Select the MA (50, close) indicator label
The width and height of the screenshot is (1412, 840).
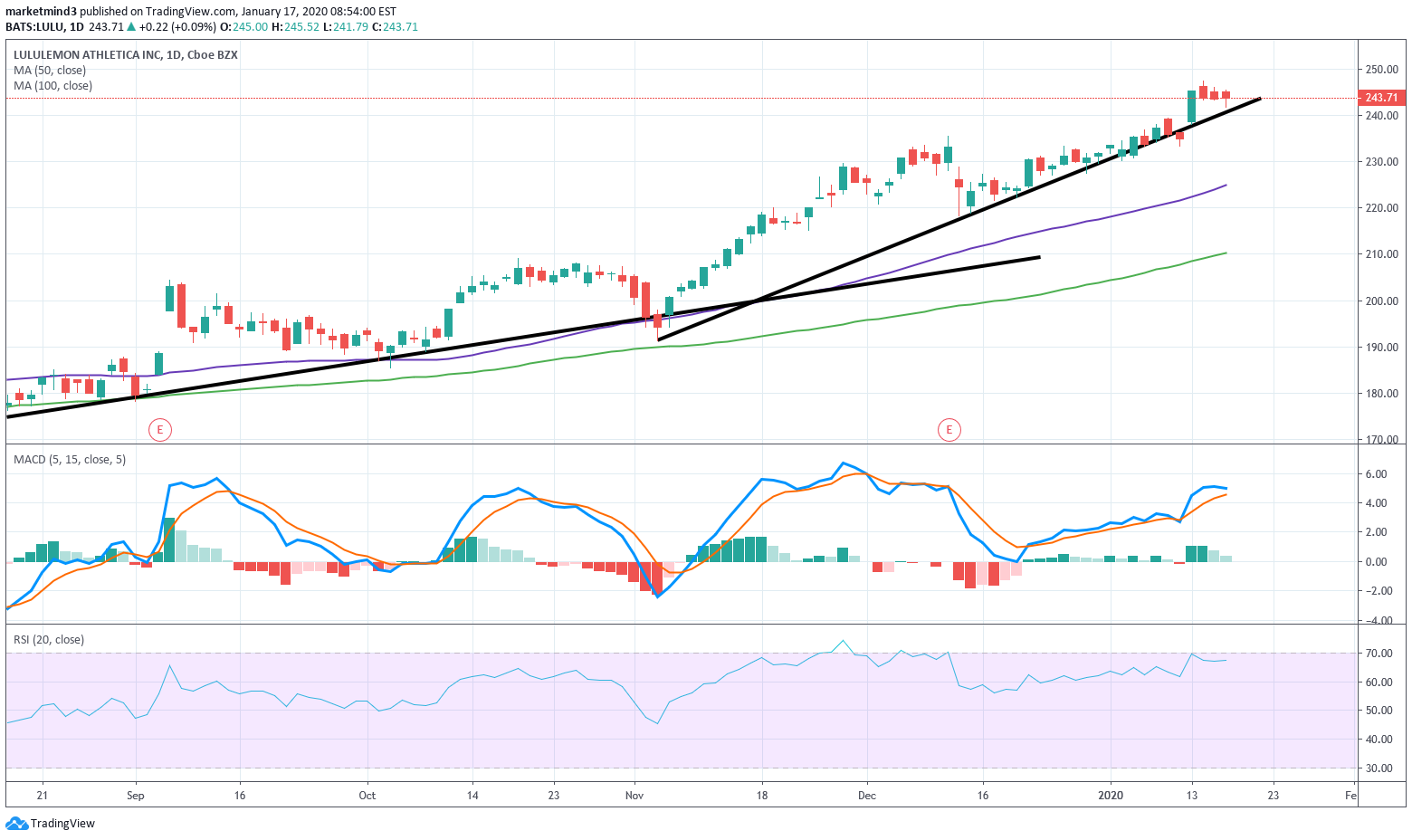(x=50, y=71)
